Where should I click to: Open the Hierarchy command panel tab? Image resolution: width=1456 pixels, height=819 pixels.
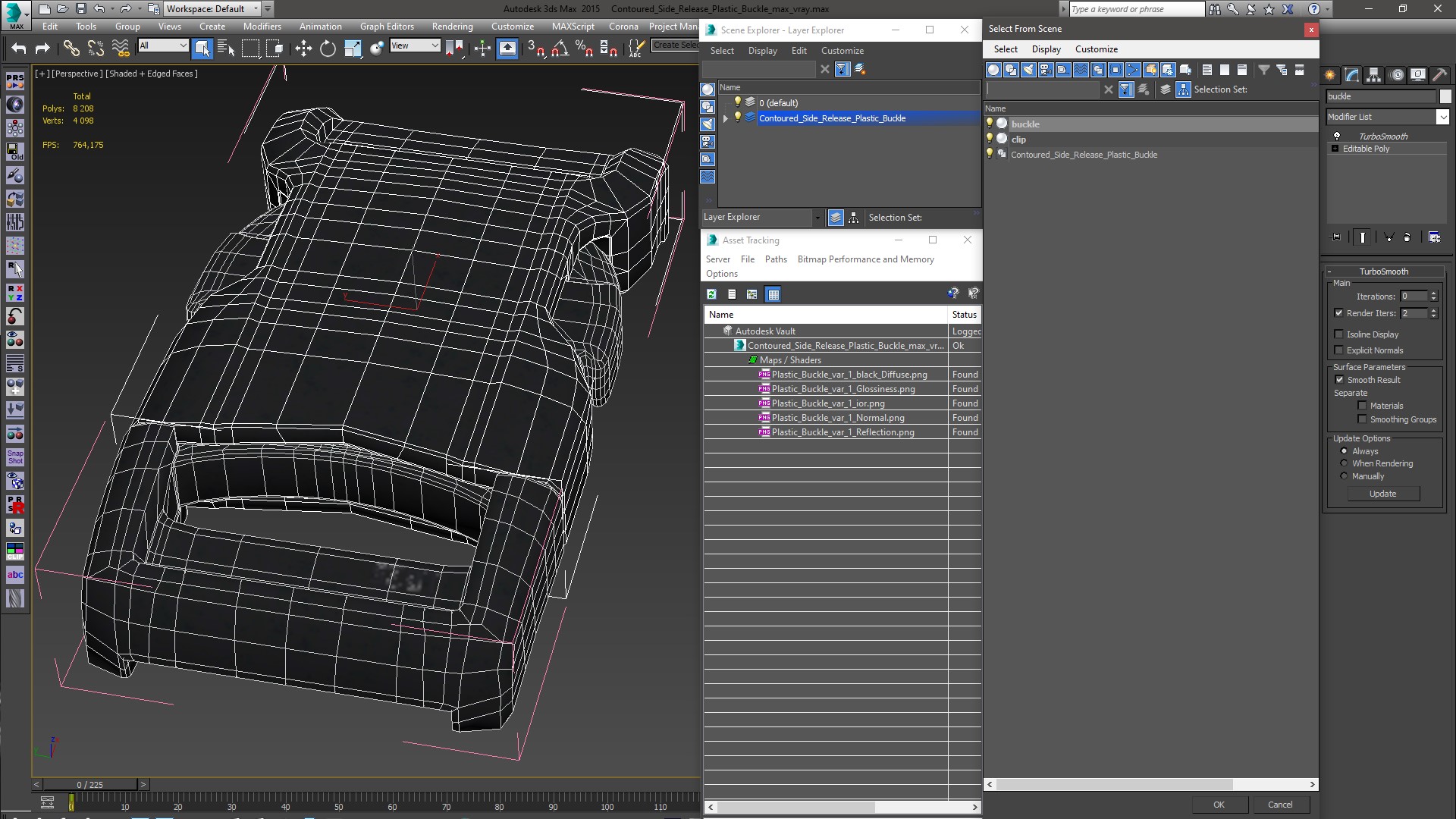click(1373, 74)
